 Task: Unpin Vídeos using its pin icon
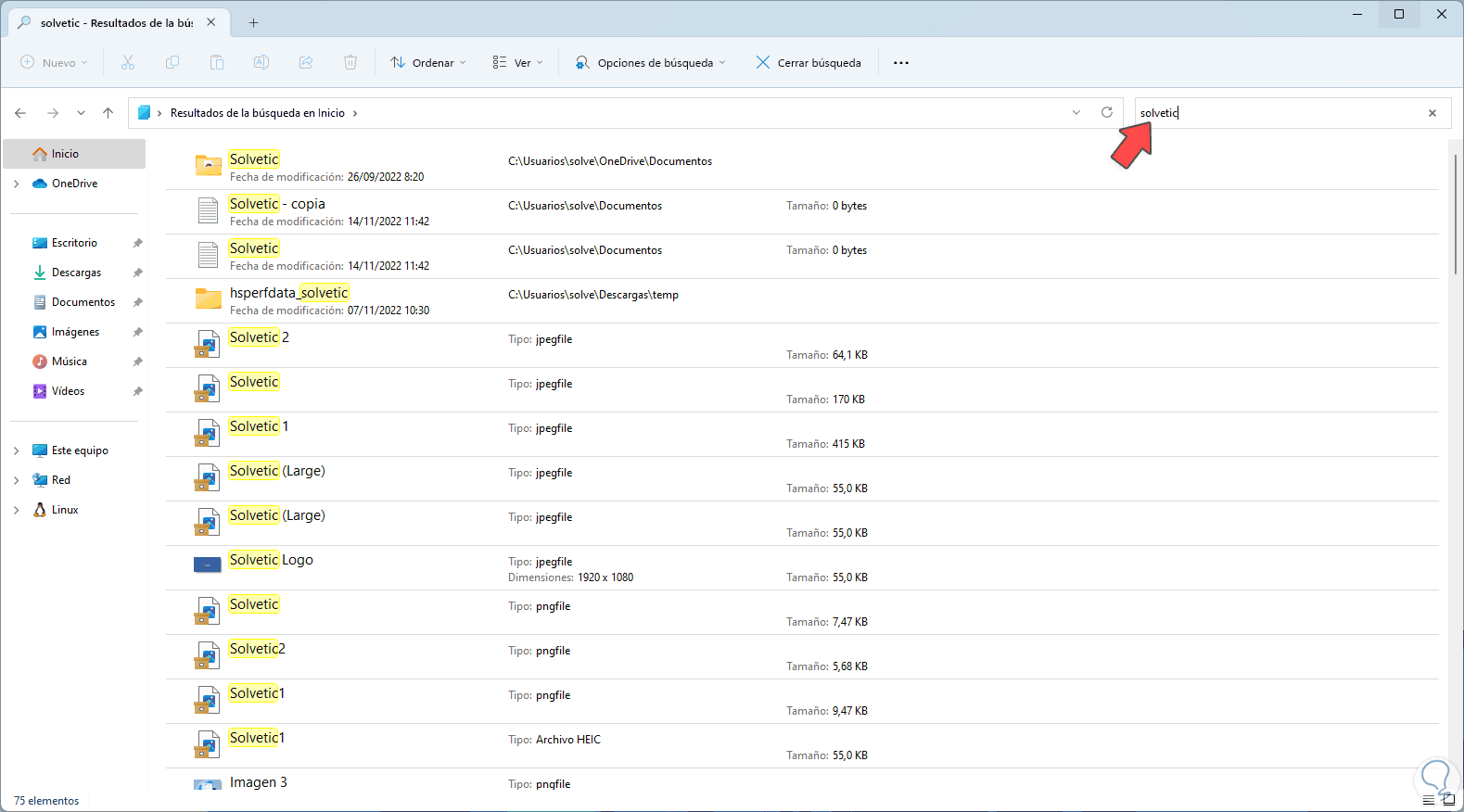pyautogui.click(x=137, y=391)
